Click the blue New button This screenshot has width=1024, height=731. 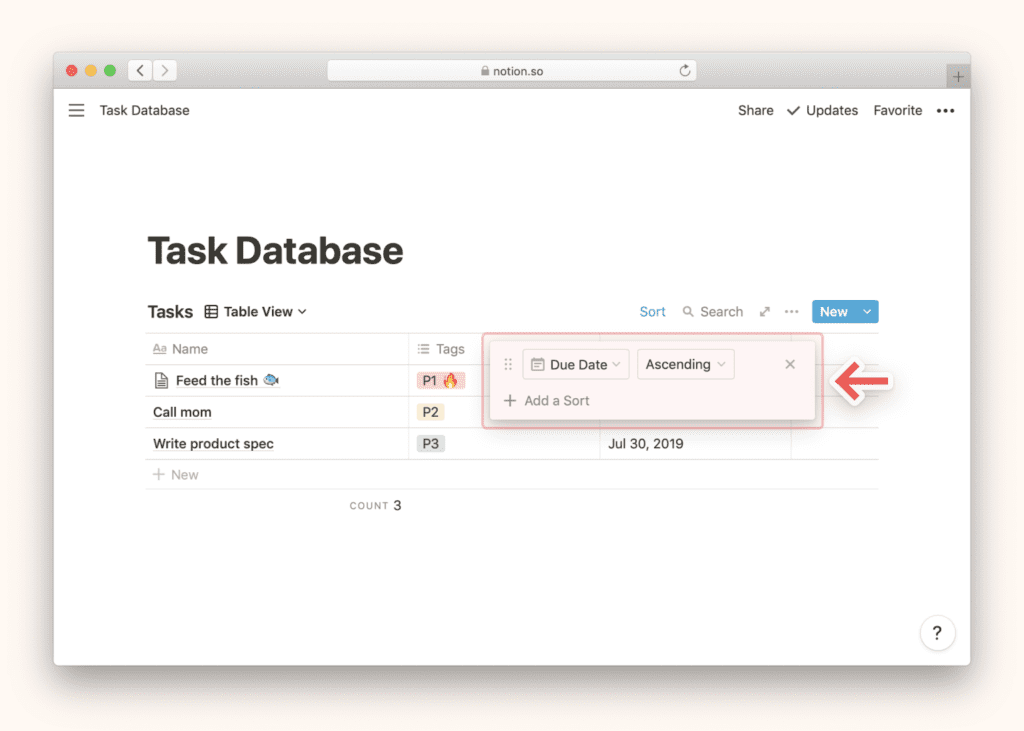click(x=834, y=312)
